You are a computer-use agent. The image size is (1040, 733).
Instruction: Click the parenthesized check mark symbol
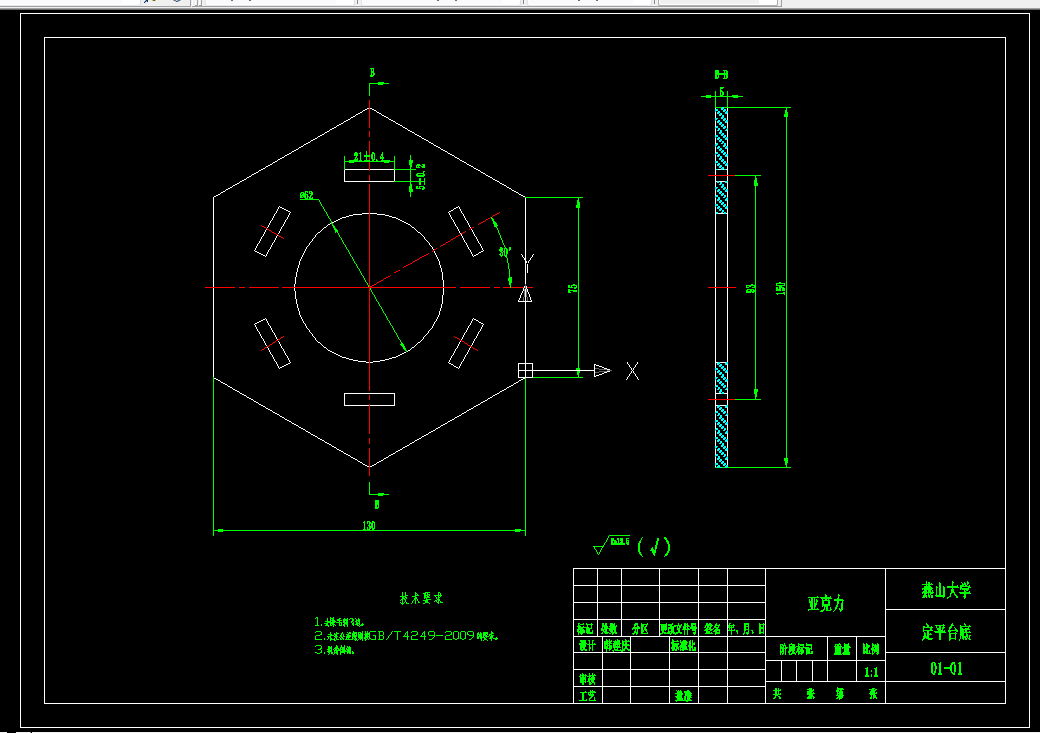click(654, 547)
